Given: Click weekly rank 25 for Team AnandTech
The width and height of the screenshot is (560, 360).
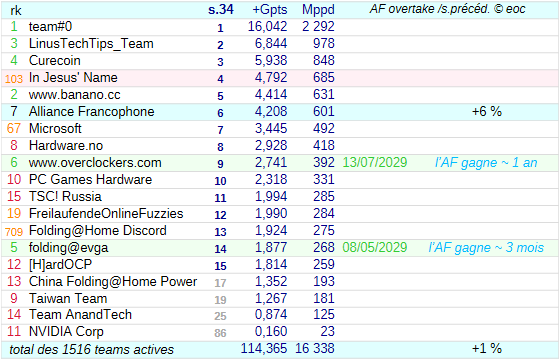Looking at the screenshot, I should click(x=220, y=316).
